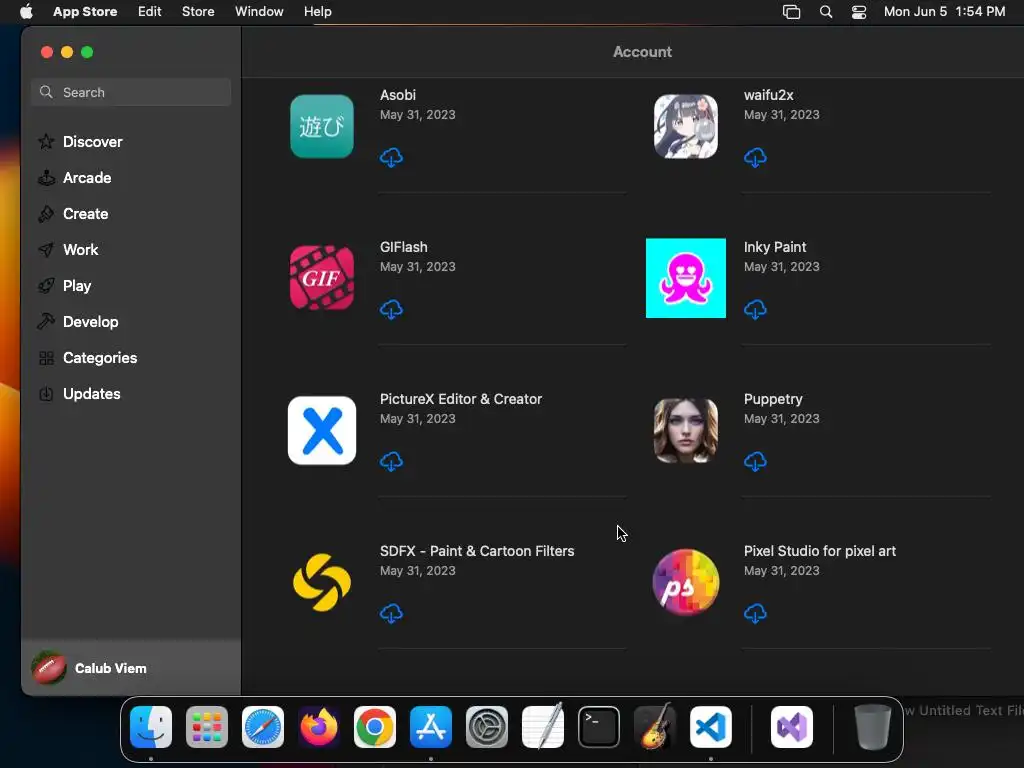Launch Google Chrome from the Dock

[x=375, y=727]
